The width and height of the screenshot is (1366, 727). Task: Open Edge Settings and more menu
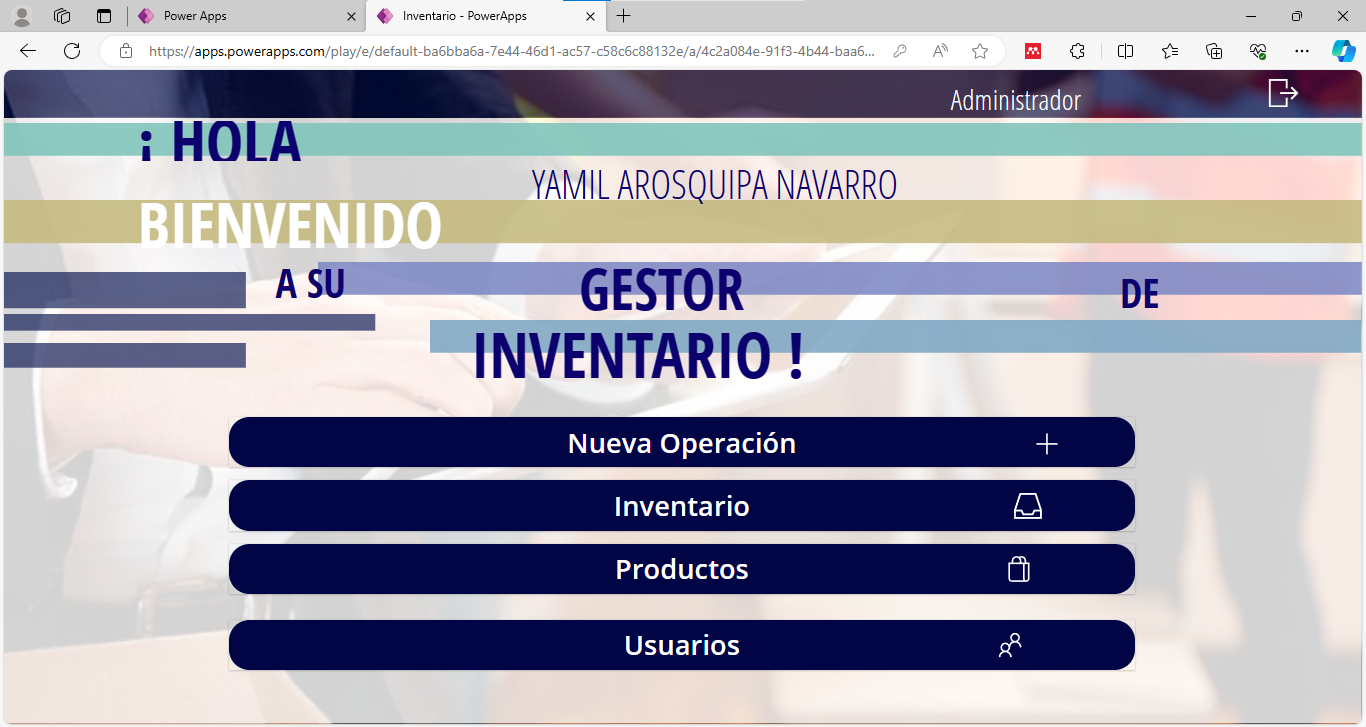coord(1301,51)
